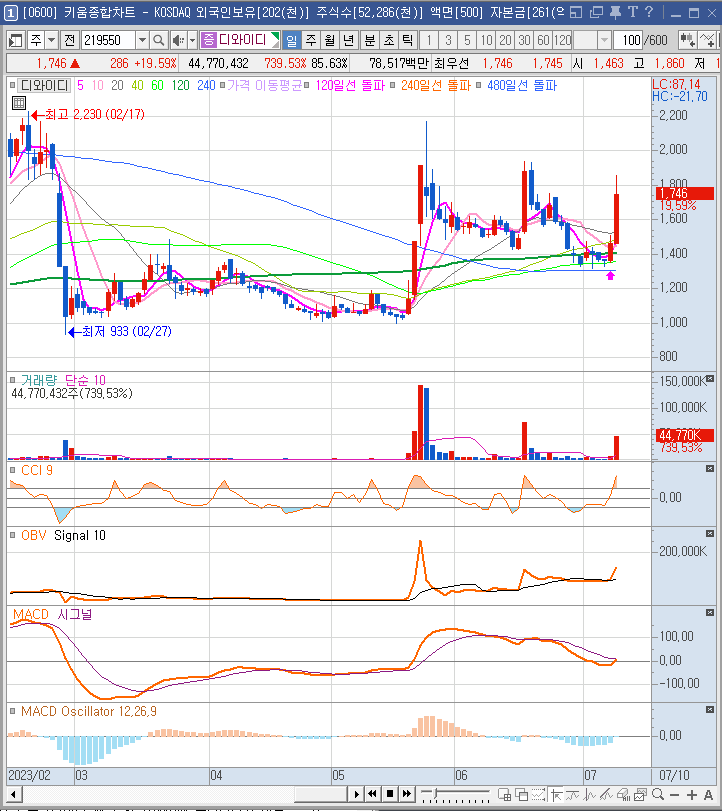Click the stock code search magnifier icon

tap(159, 40)
